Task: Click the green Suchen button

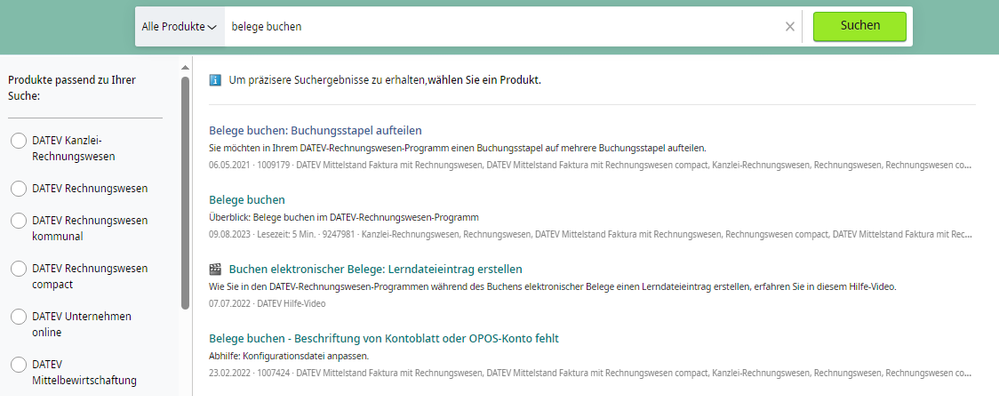Action: (859, 26)
